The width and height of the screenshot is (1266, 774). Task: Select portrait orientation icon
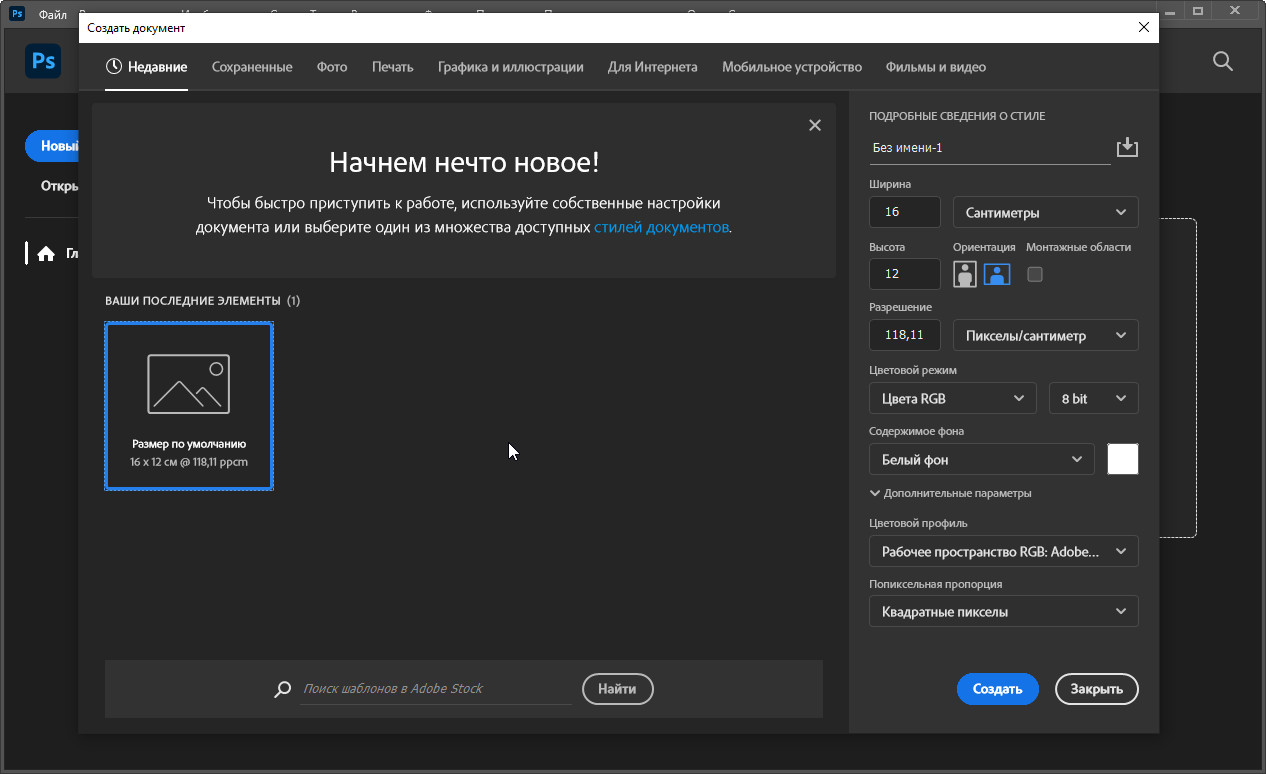click(964, 274)
